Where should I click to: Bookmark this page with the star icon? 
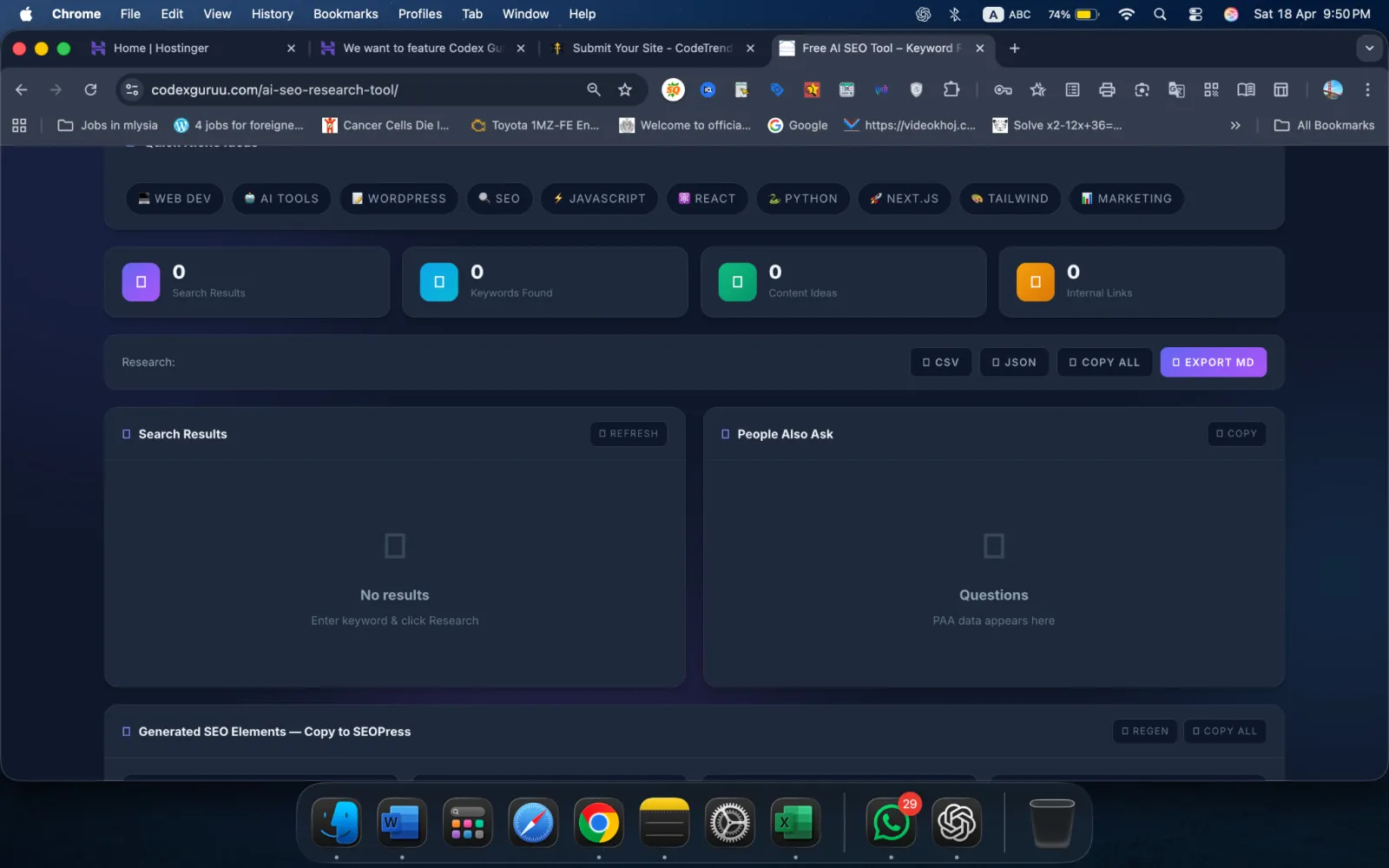(625, 89)
